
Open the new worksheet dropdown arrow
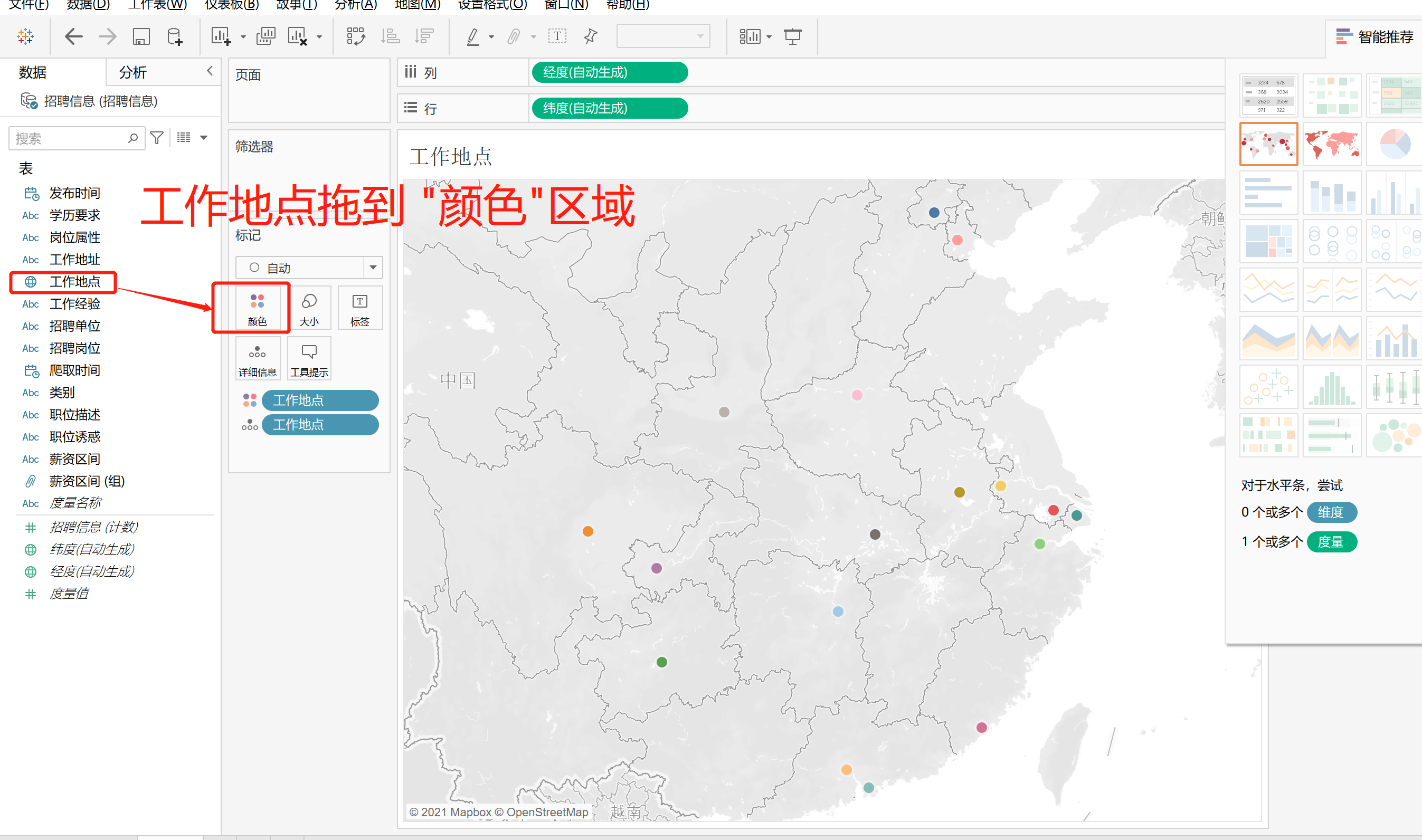[x=243, y=37]
